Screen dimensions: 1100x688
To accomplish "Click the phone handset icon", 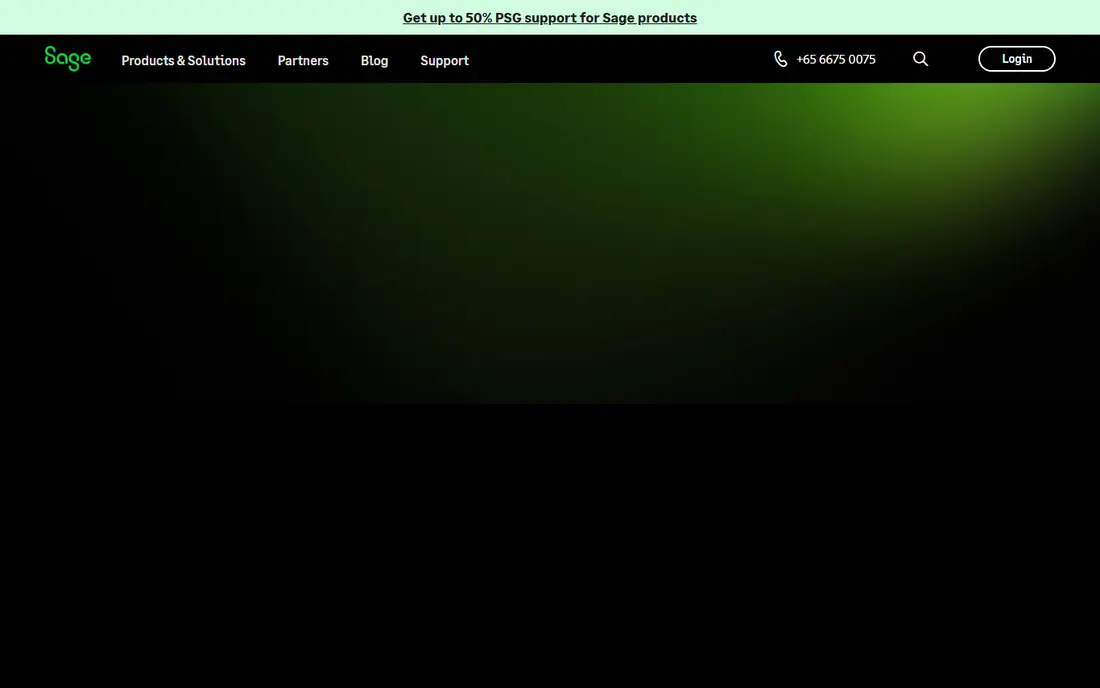I will pyautogui.click(x=781, y=59).
